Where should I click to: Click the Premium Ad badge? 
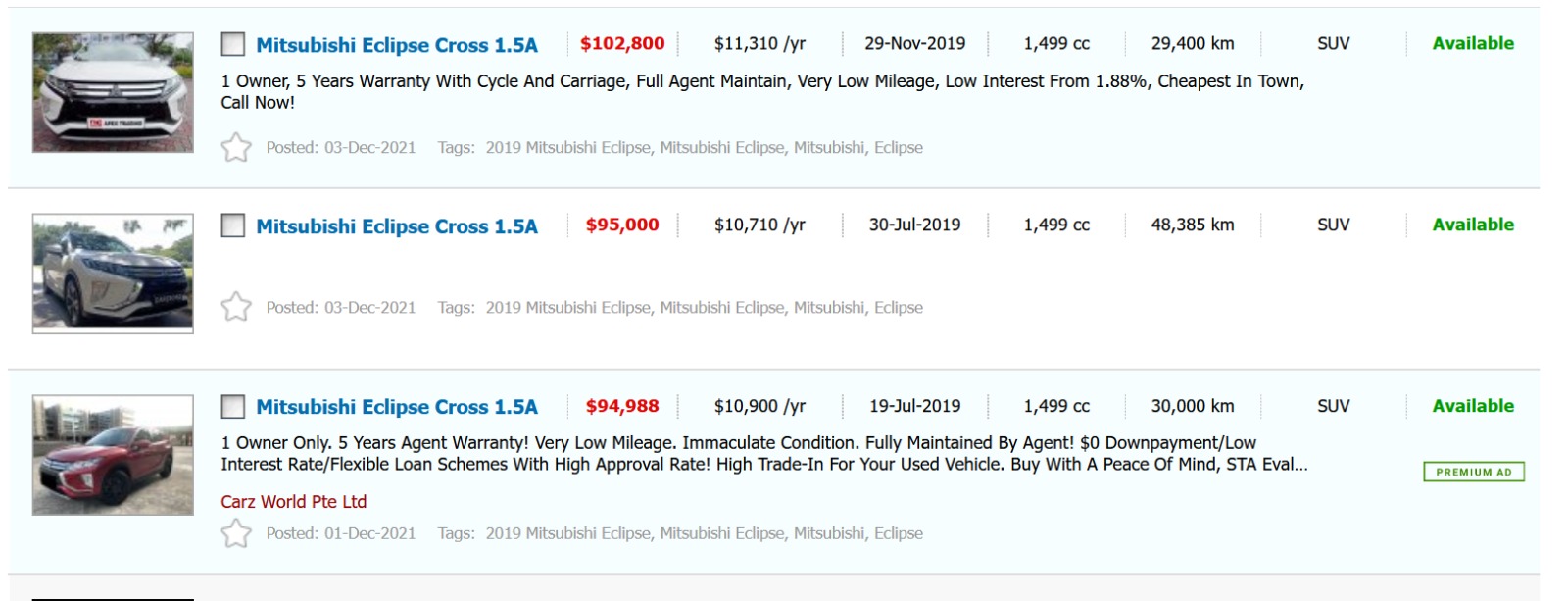click(1473, 472)
